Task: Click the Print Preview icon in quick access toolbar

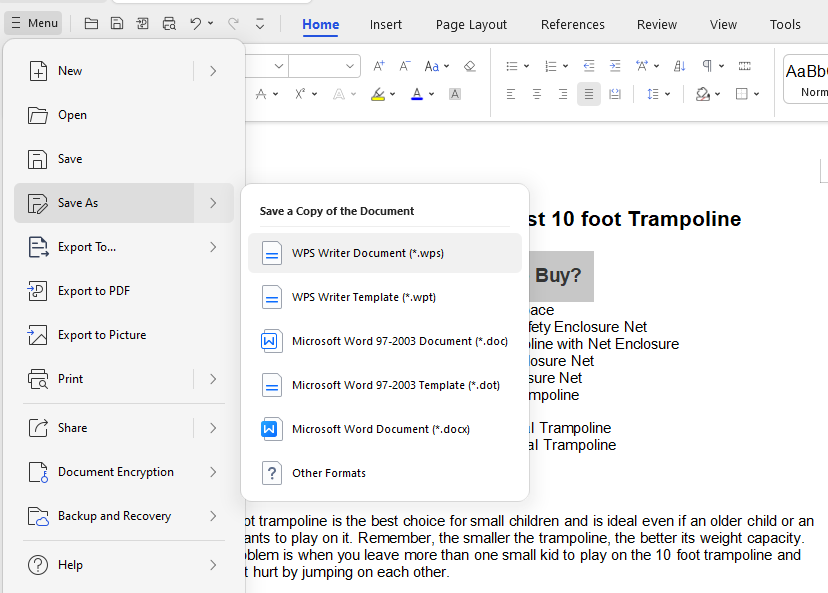Action: pyautogui.click(x=168, y=22)
